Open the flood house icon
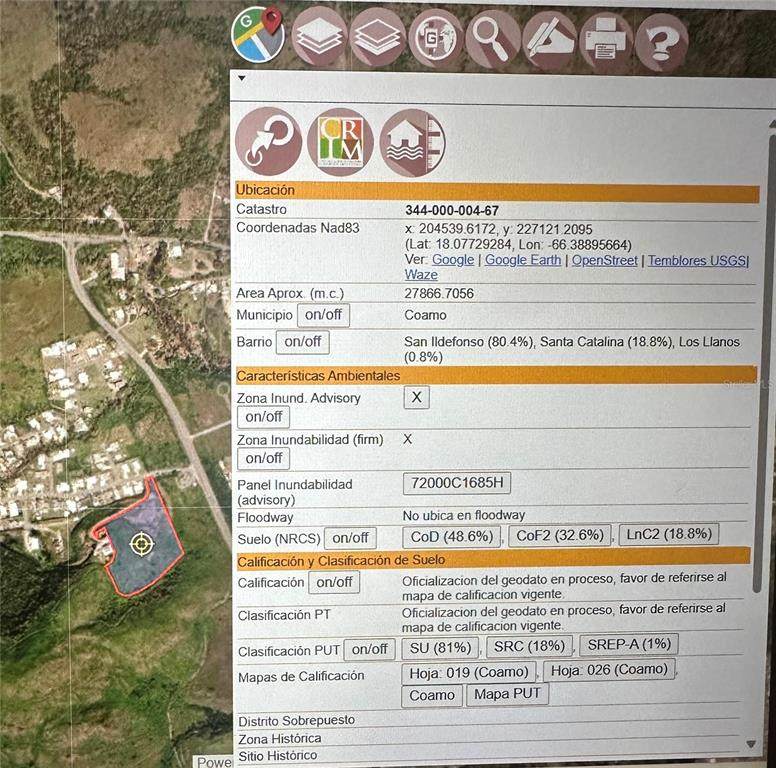The image size is (776, 768). click(x=412, y=143)
